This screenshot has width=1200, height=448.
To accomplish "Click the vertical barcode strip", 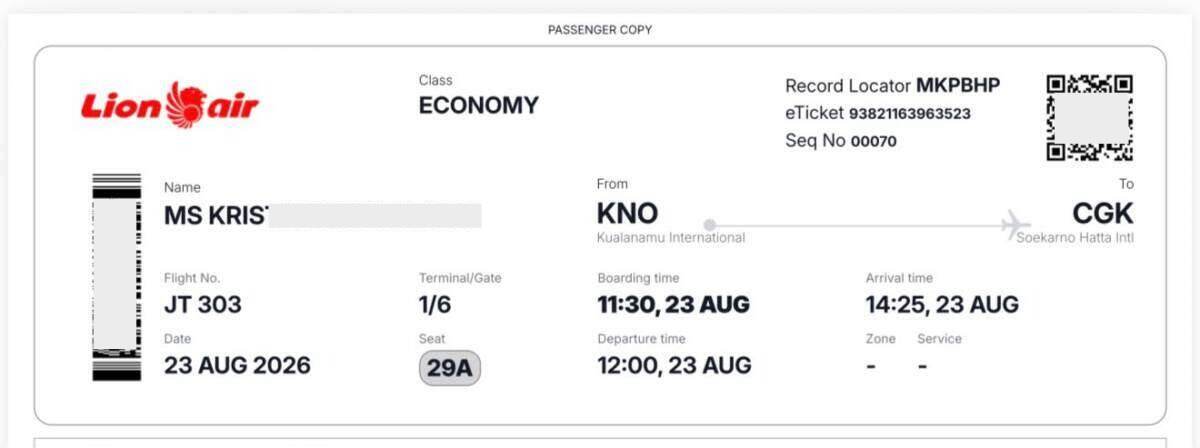I will tap(116, 277).
